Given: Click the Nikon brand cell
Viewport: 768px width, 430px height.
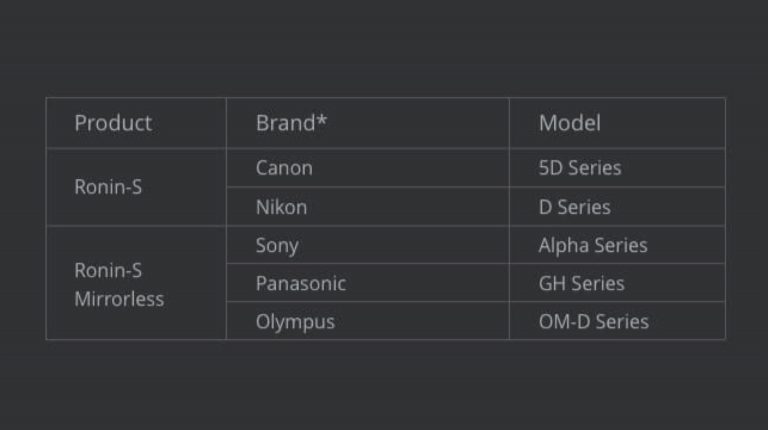Looking at the screenshot, I should (x=281, y=207).
